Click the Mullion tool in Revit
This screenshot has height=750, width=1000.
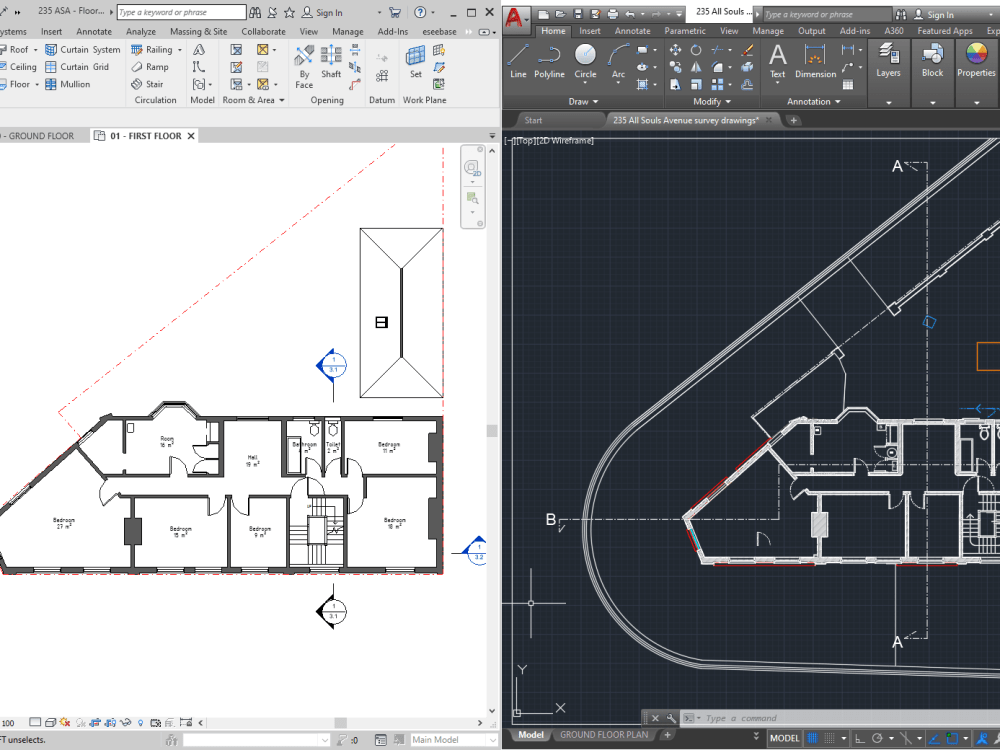coord(68,84)
